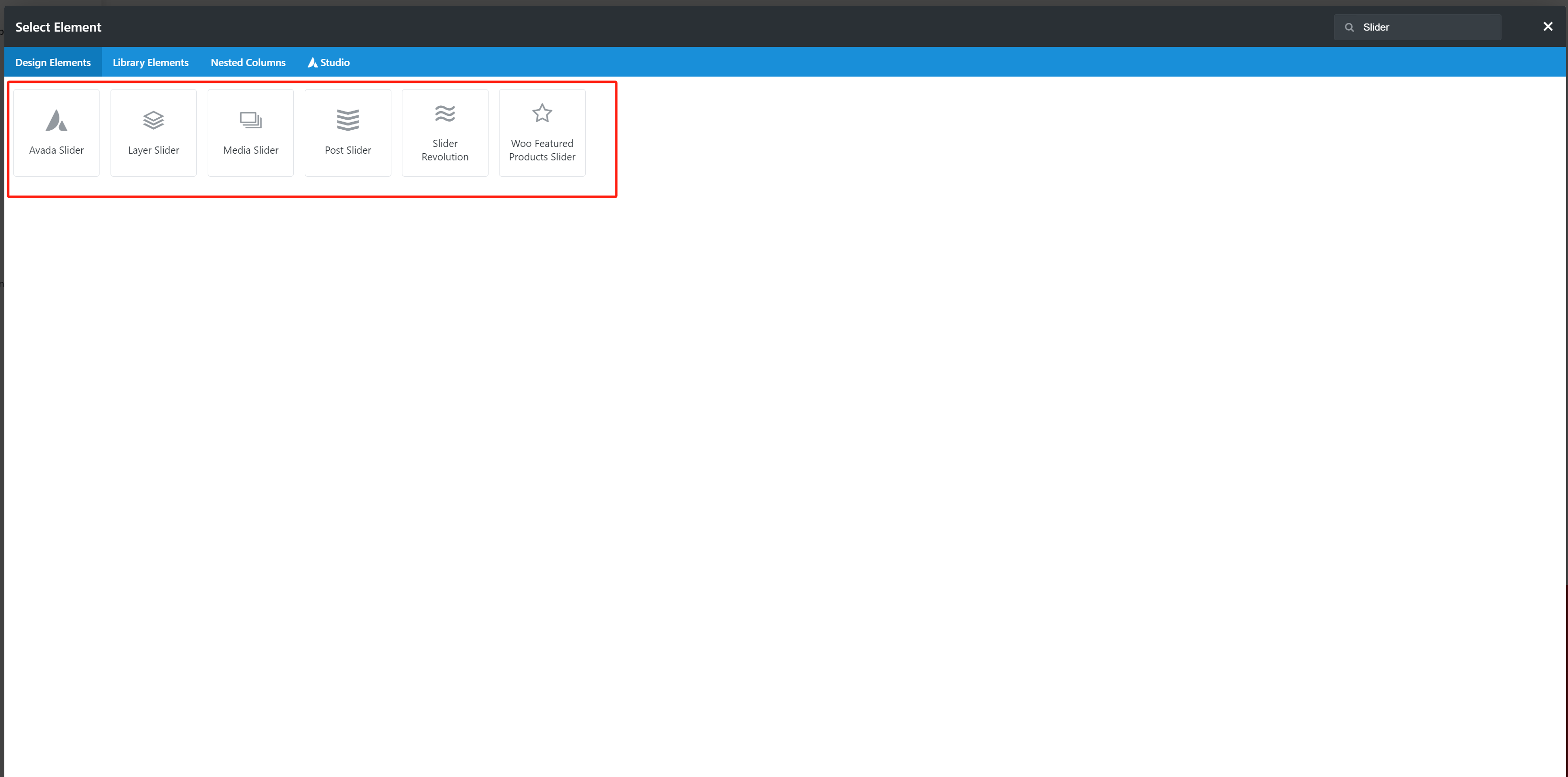Click the Woo Featured Products Slider label
Screen dimensions: 1568x777
pos(542,150)
